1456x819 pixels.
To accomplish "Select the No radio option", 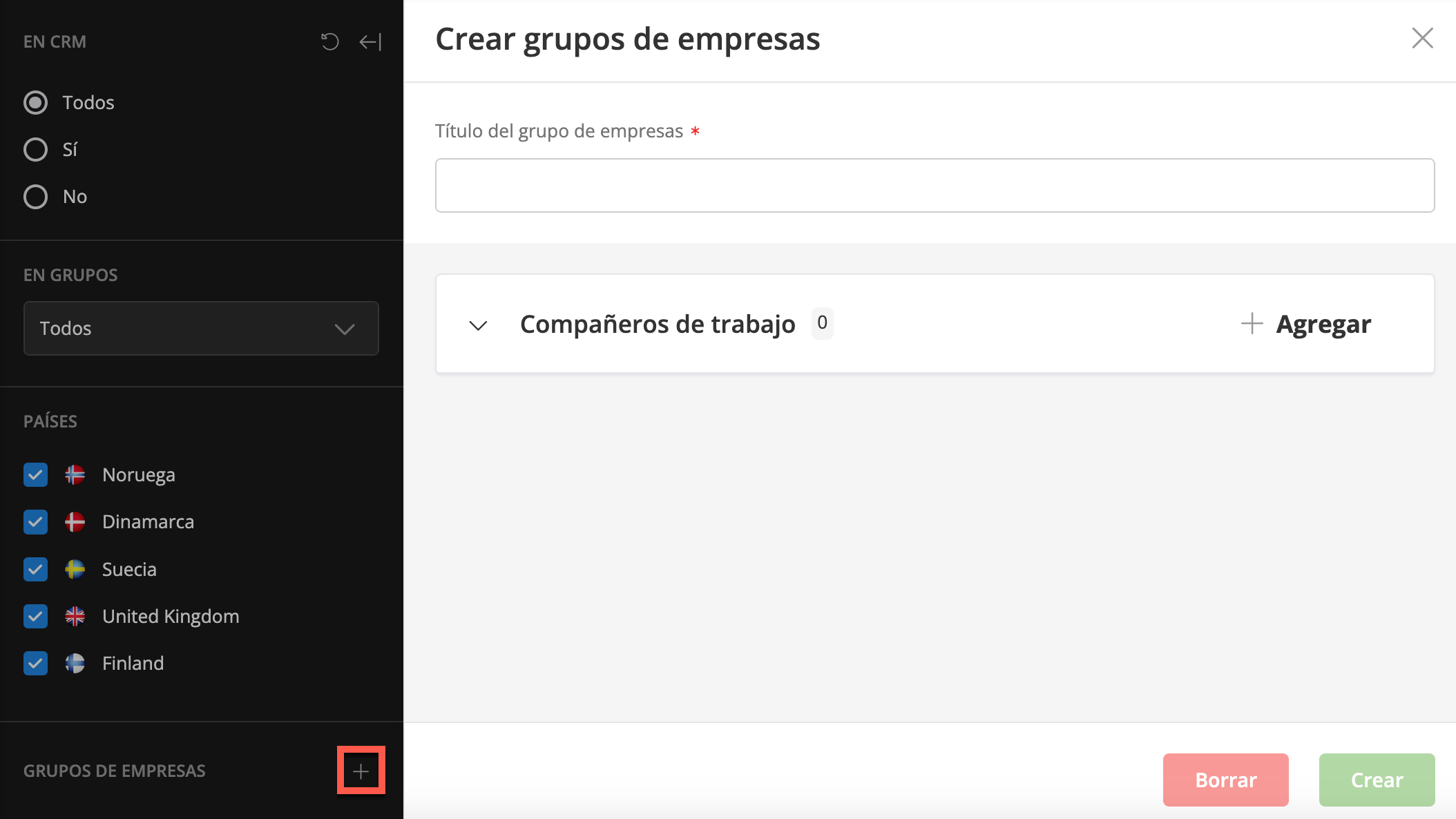I will [x=36, y=197].
